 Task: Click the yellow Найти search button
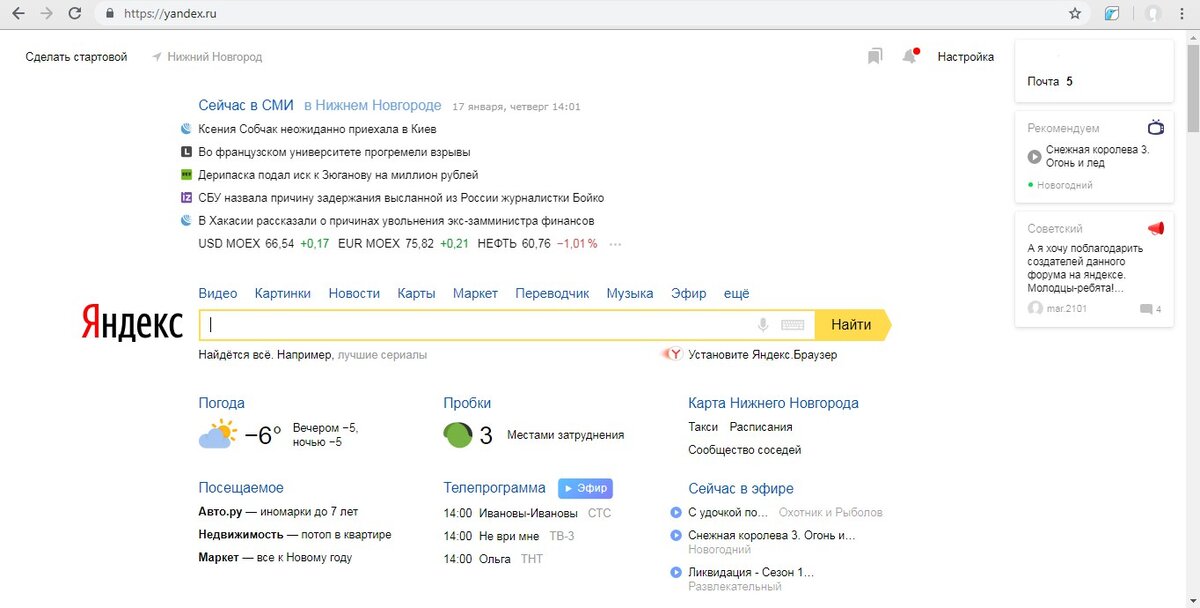pyautogui.click(x=852, y=325)
